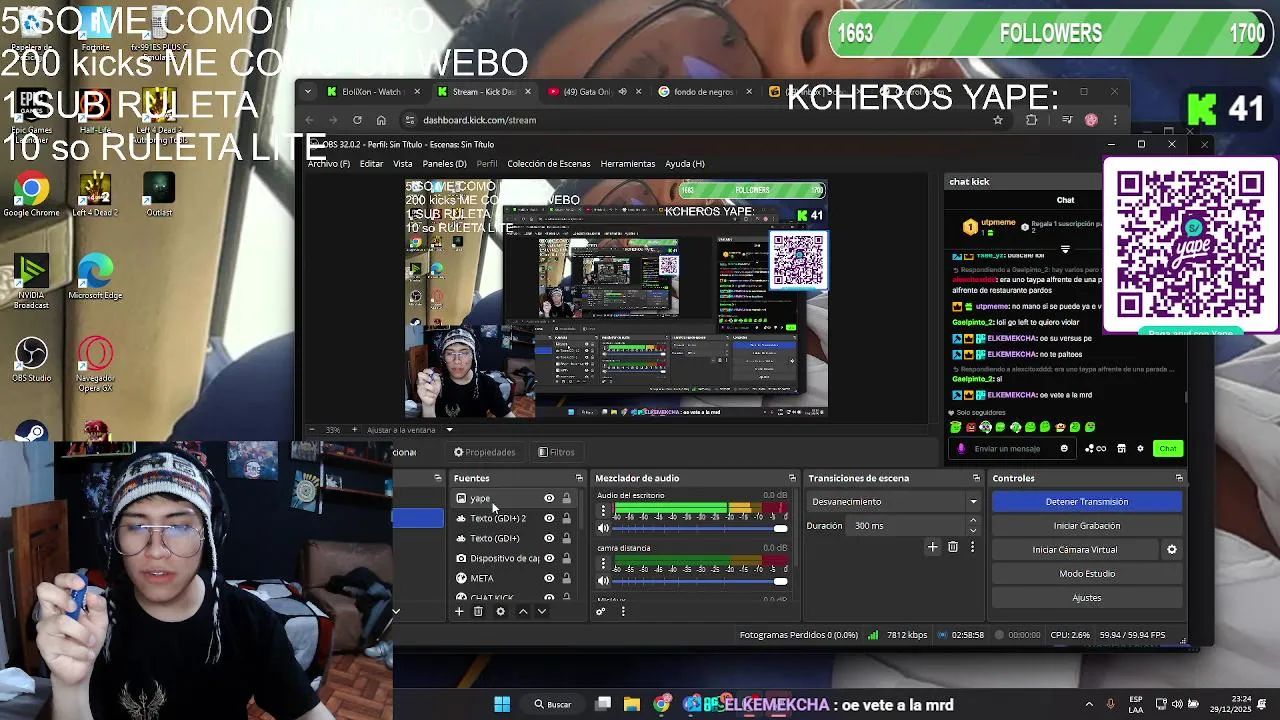Open transition properties dots menu
The height and width of the screenshot is (720, 1280).
click(x=972, y=547)
